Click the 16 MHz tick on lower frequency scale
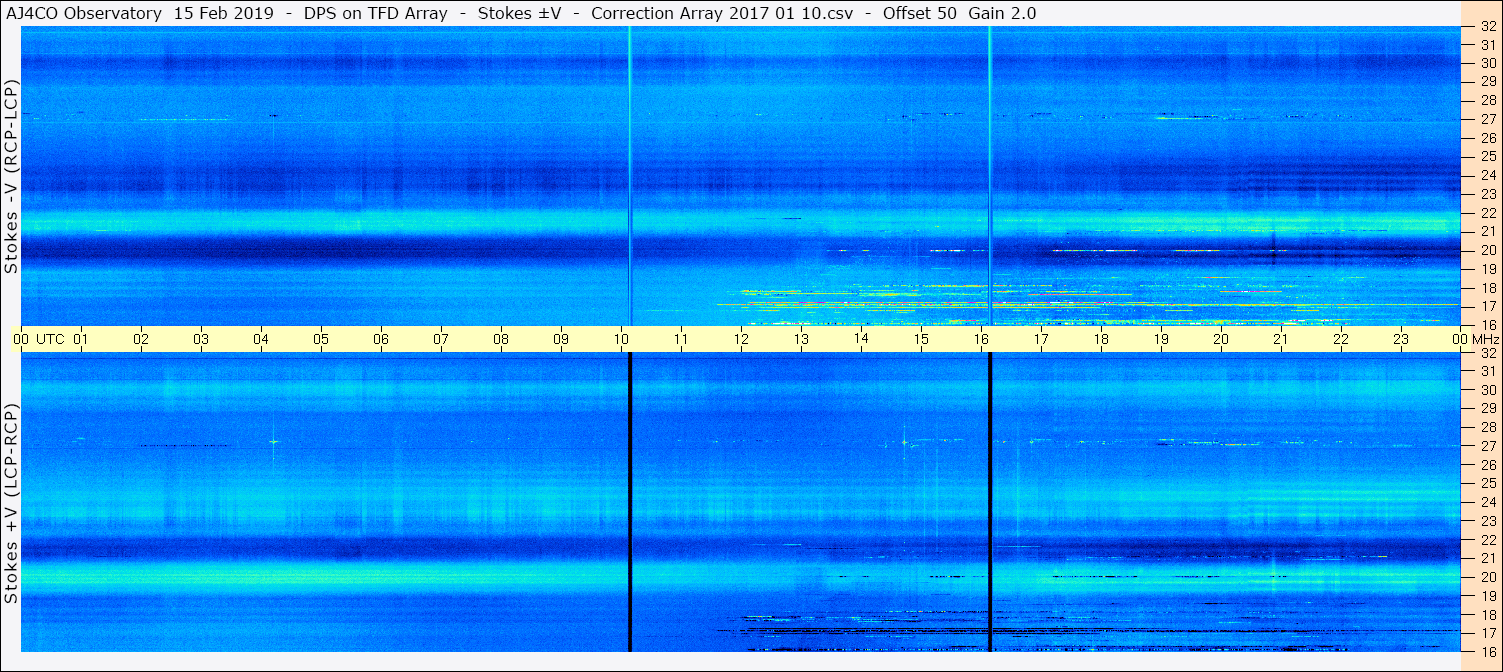Image resolution: width=1503 pixels, height=672 pixels. (1487, 650)
